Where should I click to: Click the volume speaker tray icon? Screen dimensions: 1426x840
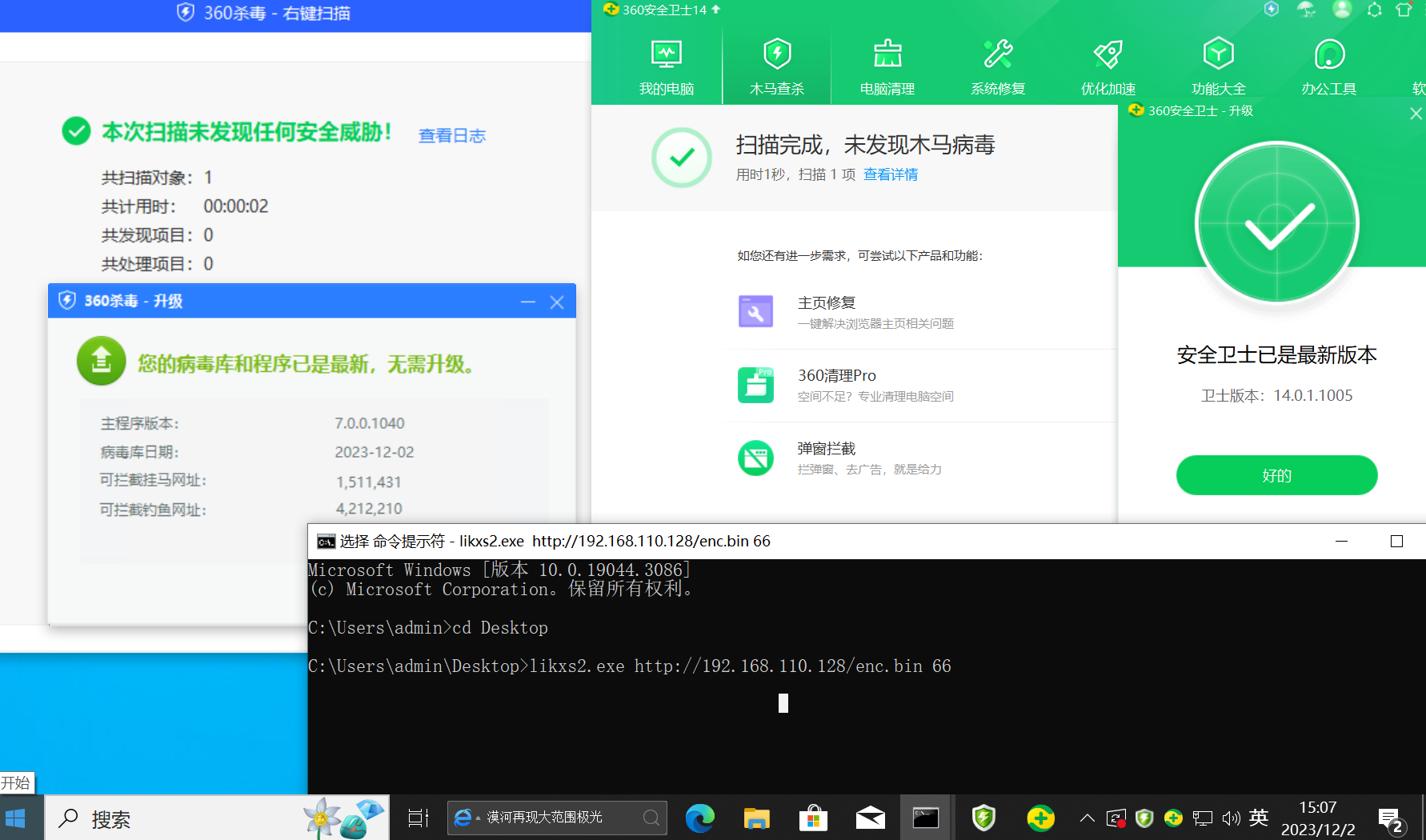point(1232,818)
